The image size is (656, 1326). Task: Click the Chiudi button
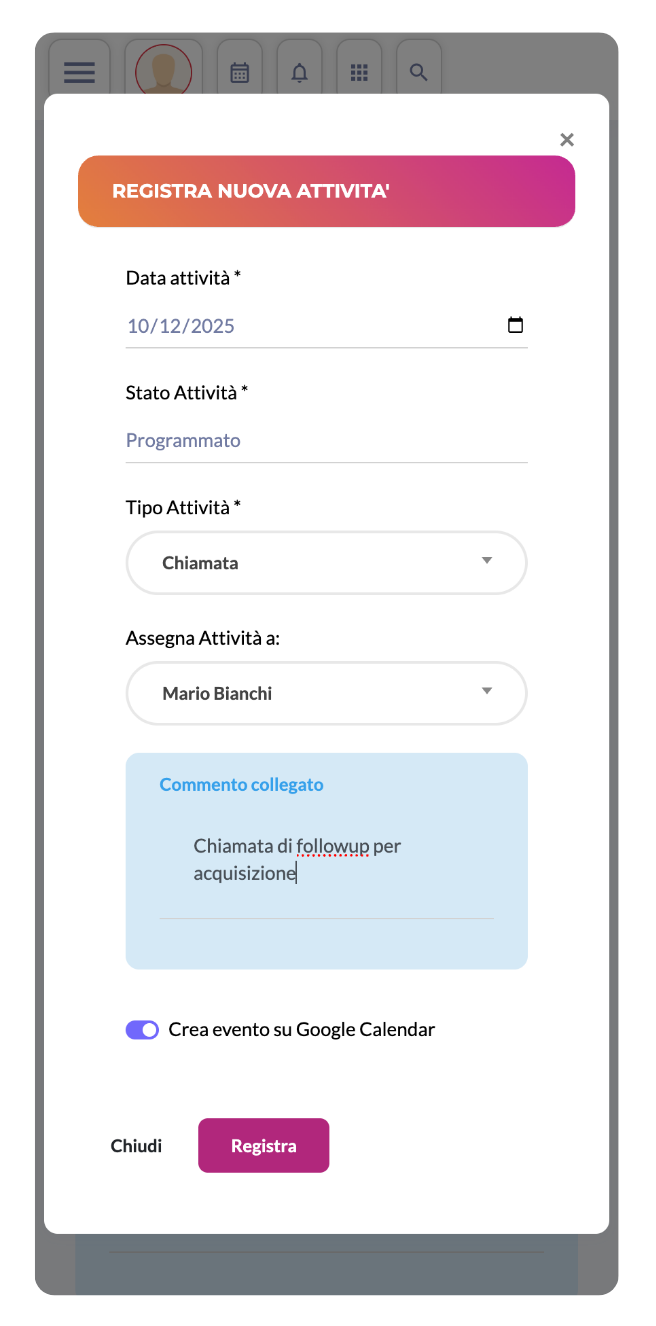click(136, 1146)
